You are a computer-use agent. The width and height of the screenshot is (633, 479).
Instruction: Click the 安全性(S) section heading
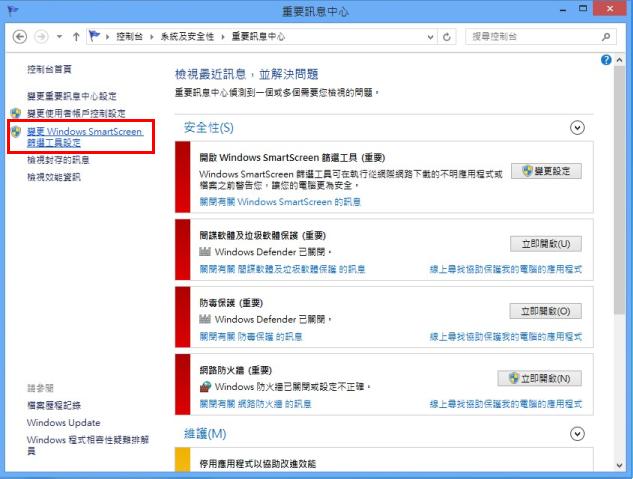coord(209,128)
